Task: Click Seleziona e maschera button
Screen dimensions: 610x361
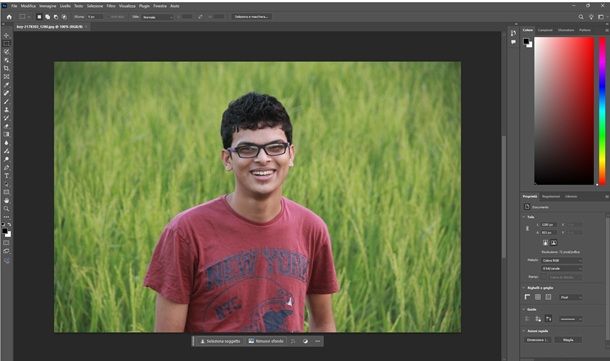Action: (x=252, y=17)
